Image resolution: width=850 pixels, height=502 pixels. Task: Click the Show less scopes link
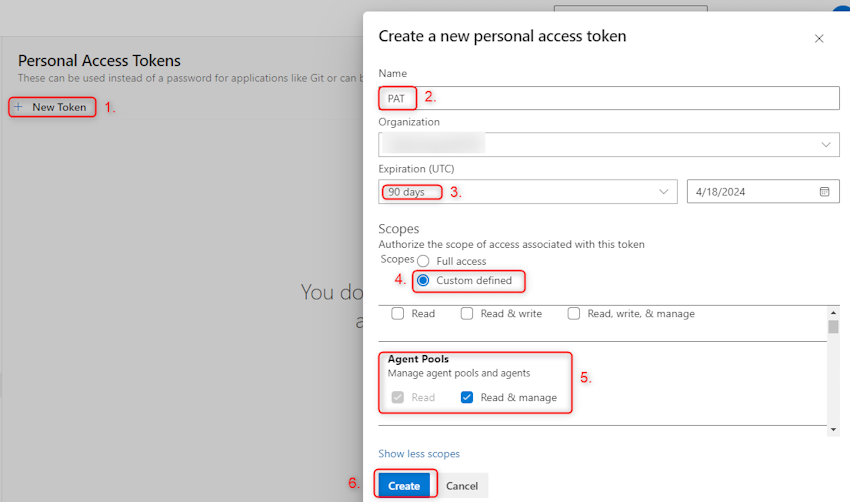[419, 454]
